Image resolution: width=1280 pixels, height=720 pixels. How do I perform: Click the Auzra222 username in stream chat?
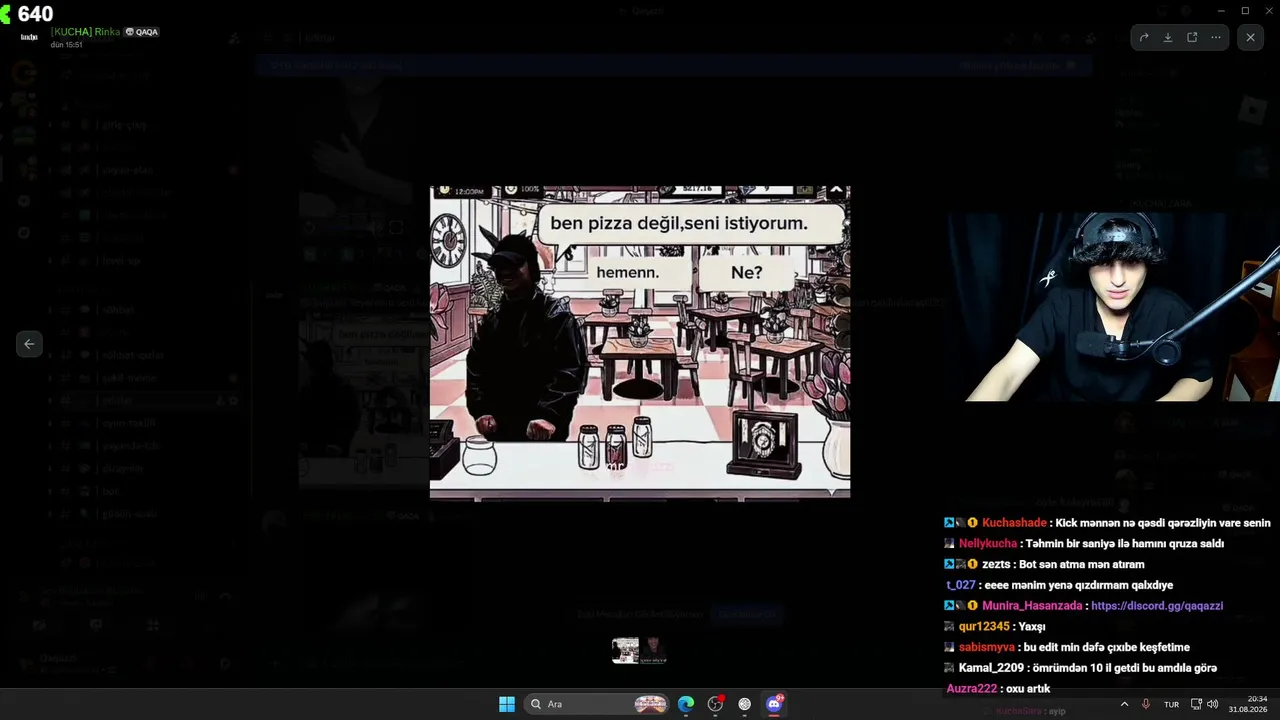pyautogui.click(x=971, y=689)
